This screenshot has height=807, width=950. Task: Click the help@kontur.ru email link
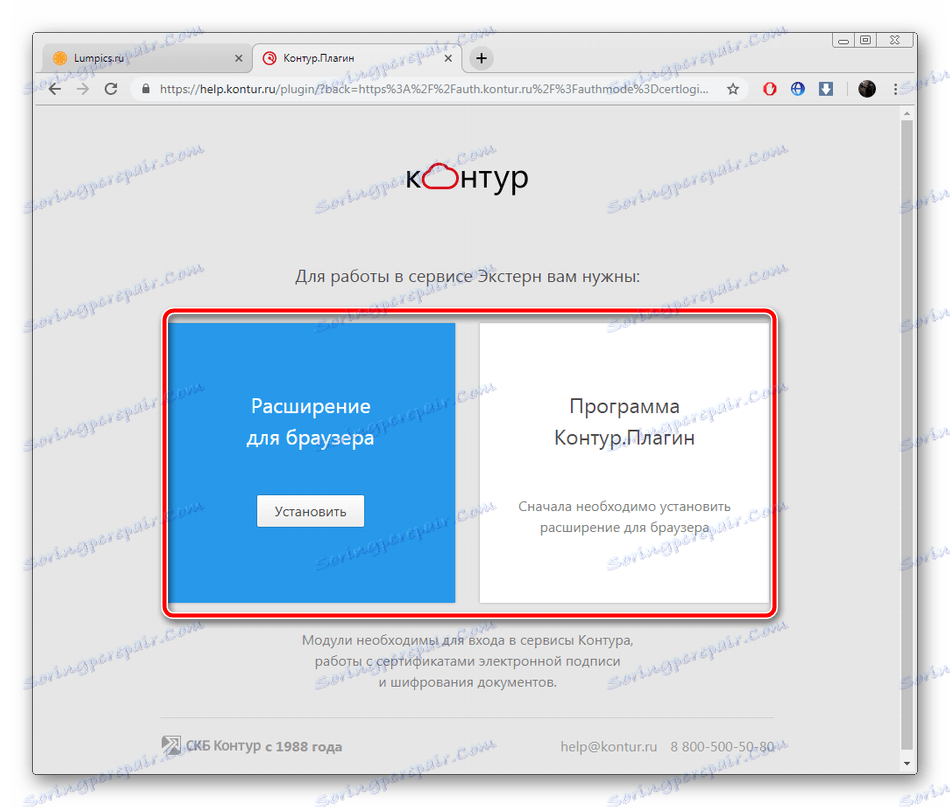[x=608, y=746]
